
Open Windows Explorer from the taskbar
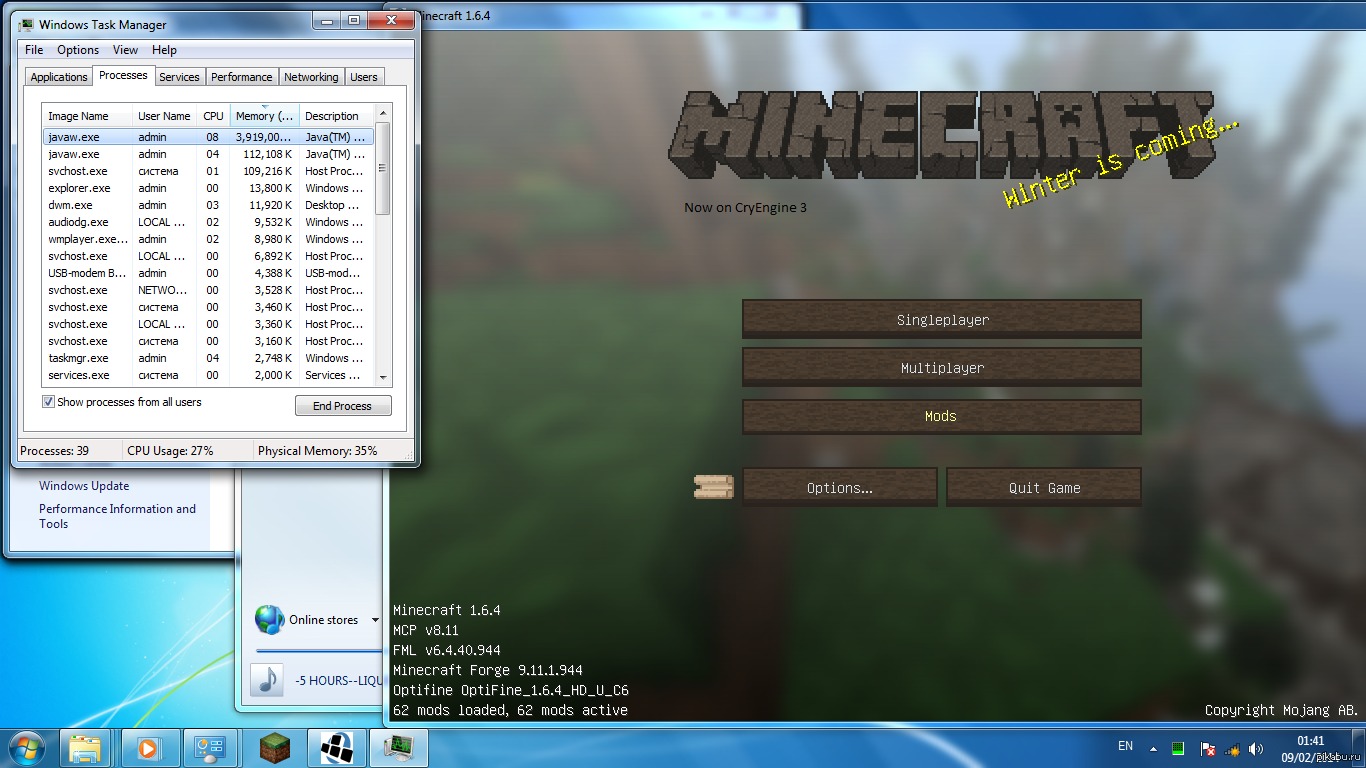pos(85,748)
